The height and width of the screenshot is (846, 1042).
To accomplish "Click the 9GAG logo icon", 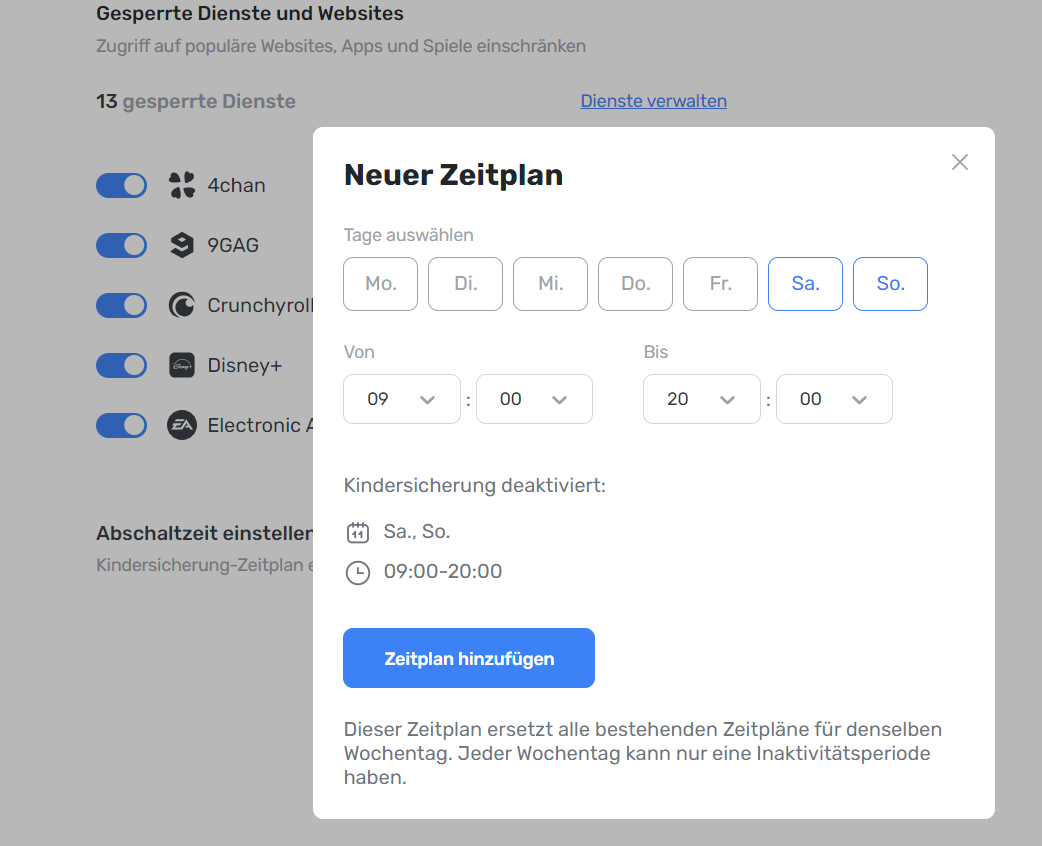I will click(x=181, y=245).
